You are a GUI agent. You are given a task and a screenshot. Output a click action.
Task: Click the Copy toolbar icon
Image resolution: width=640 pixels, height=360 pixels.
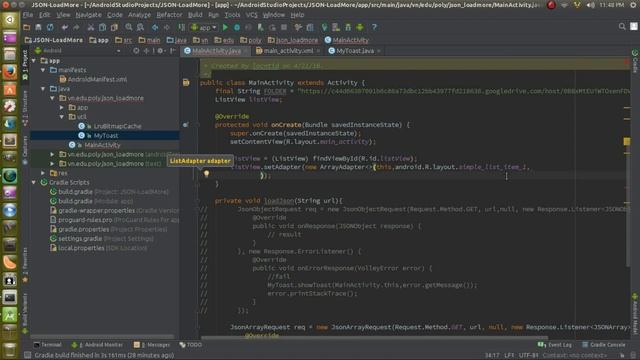(102, 27)
